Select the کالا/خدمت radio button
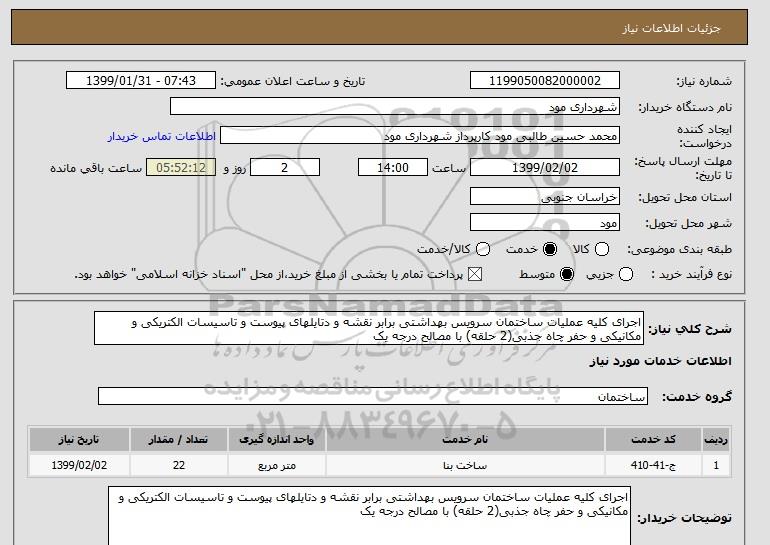The height and width of the screenshot is (545, 770). tap(483, 249)
